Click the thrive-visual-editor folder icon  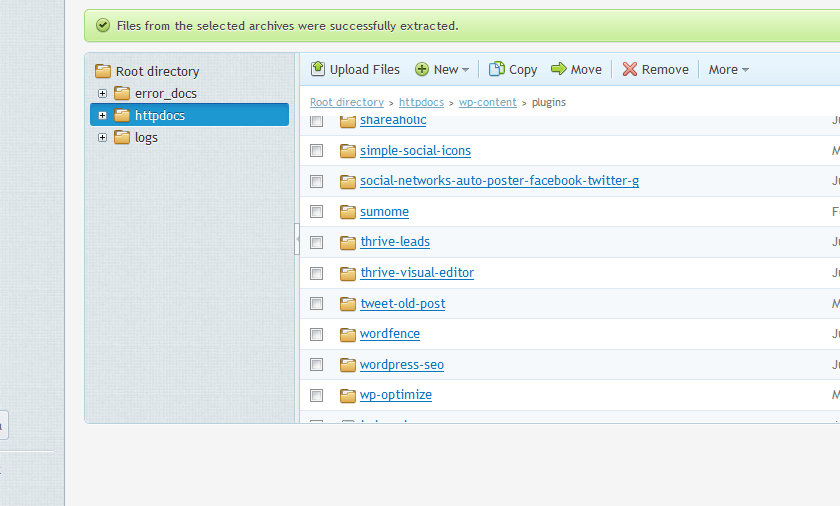pyautogui.click(x=348, y=274)
